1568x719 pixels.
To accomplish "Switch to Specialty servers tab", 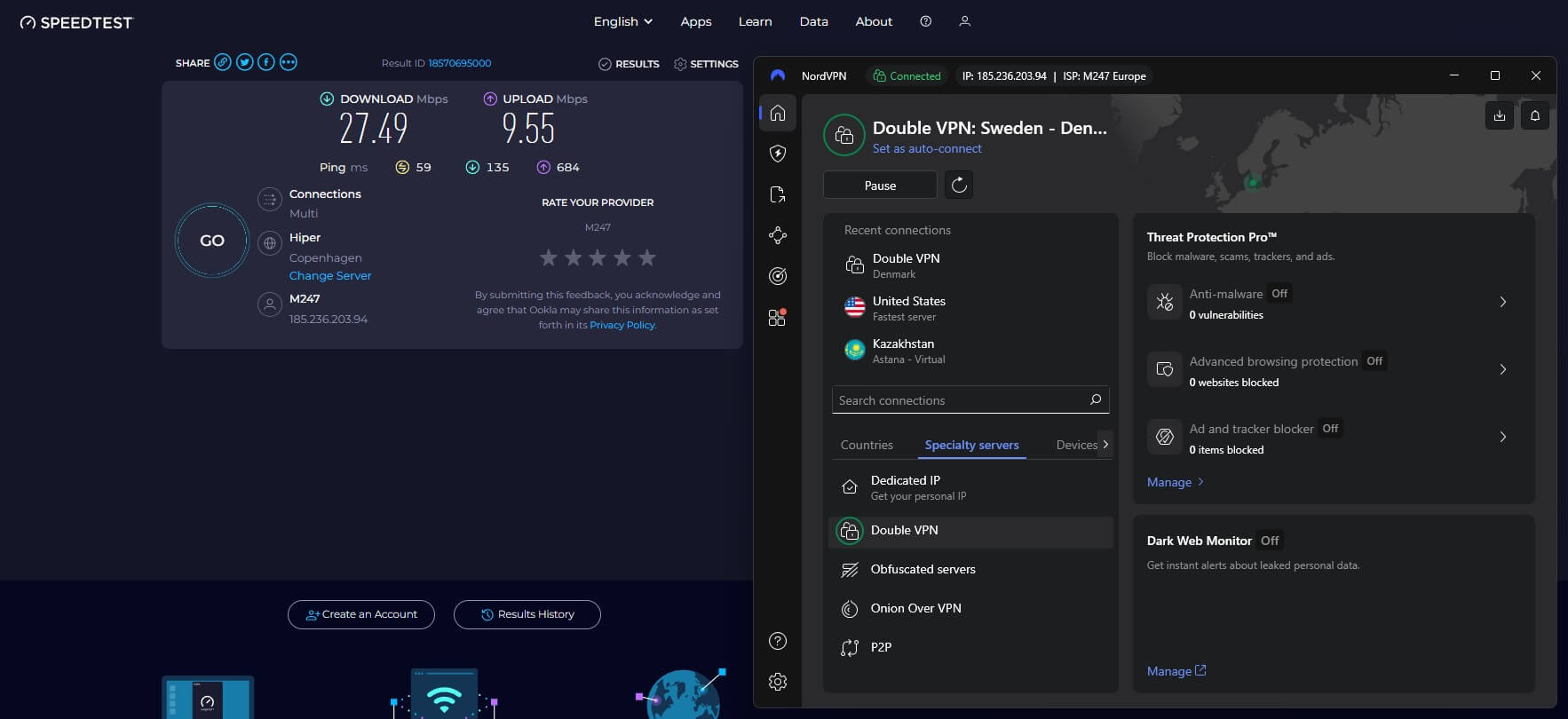I will (x=971, y=445).
